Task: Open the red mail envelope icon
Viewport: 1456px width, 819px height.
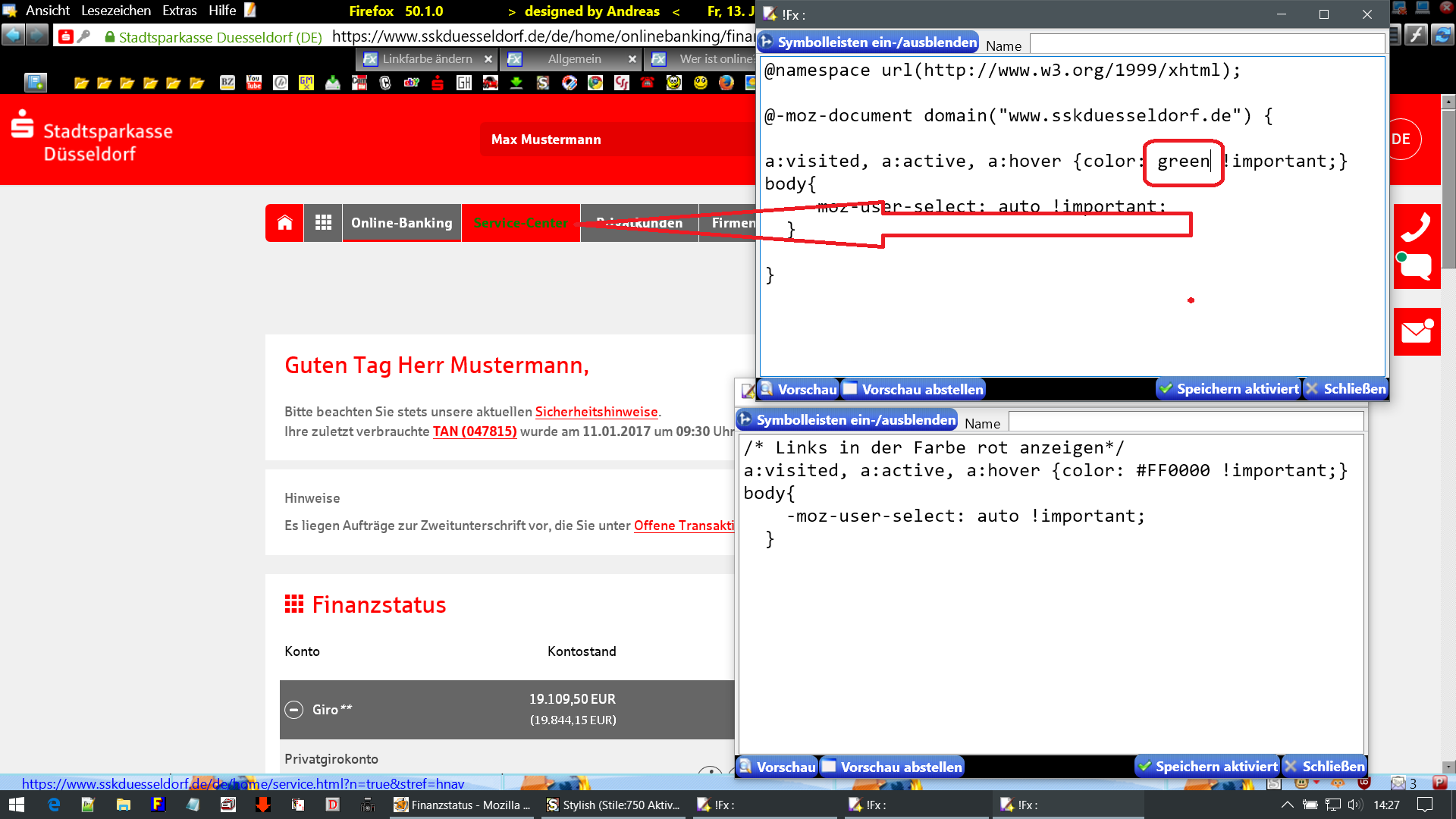Action: (x=1416, y=331)
